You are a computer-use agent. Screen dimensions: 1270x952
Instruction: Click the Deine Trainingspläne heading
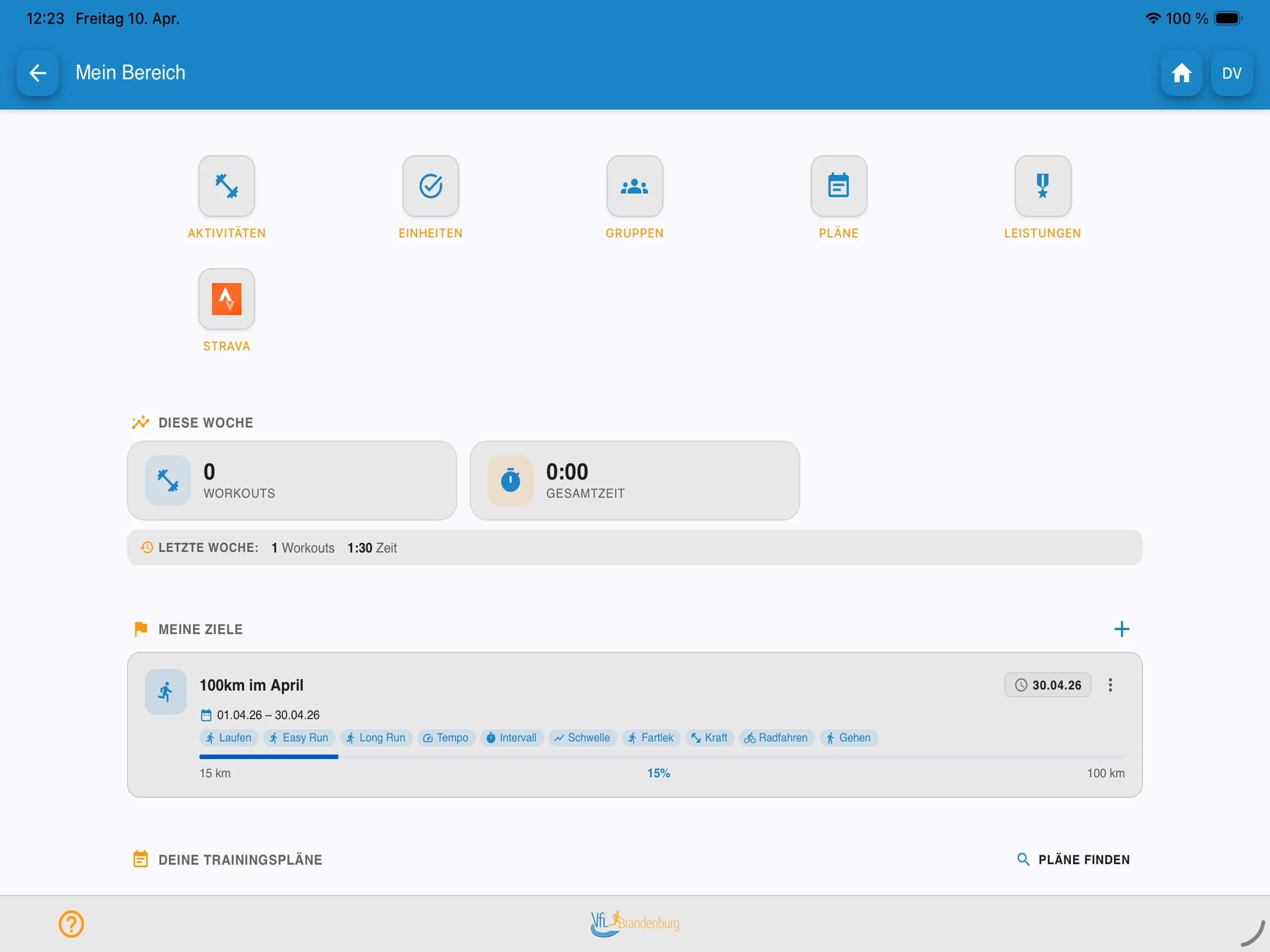coord(240,860)
